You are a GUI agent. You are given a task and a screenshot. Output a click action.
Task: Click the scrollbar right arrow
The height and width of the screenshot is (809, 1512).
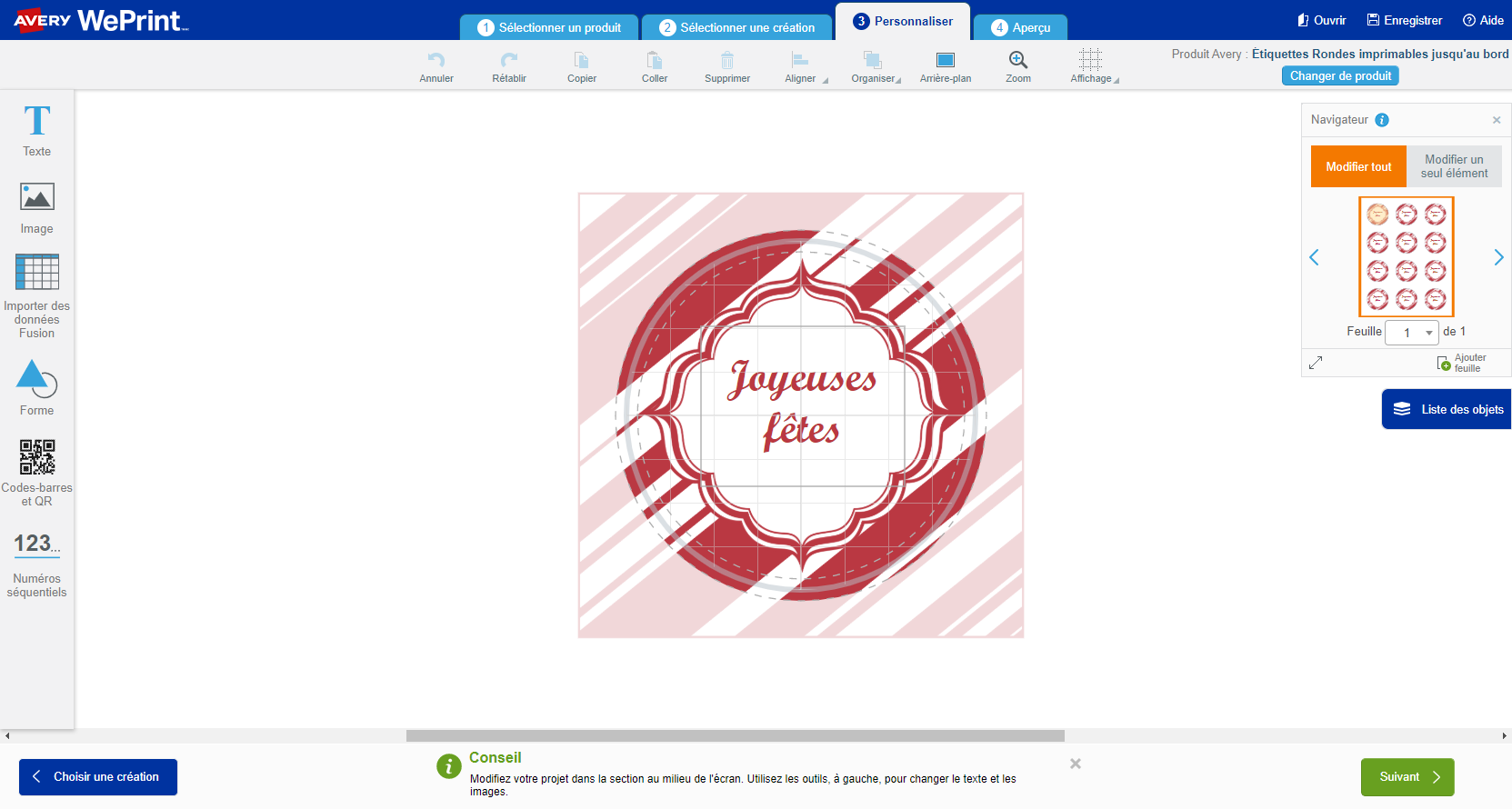1504,735
